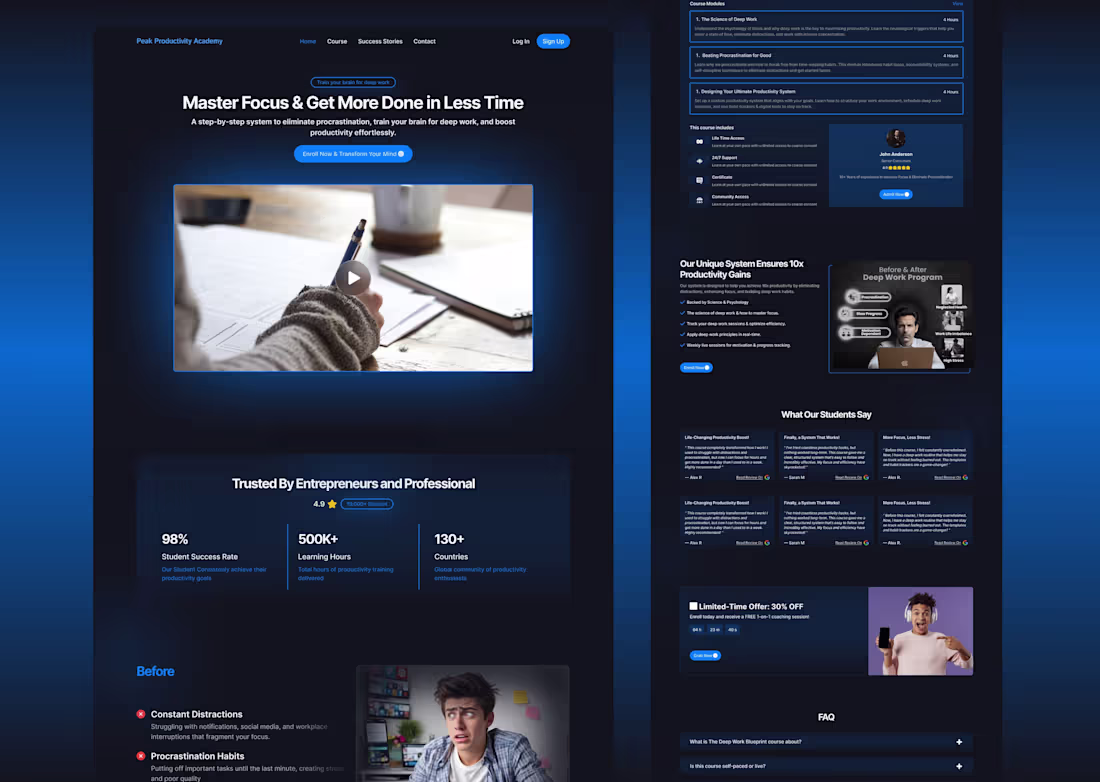Screen dimensions: 1100x782
Task: Click red X icon beside Constant Distractions
Action: tap(141, 714)
